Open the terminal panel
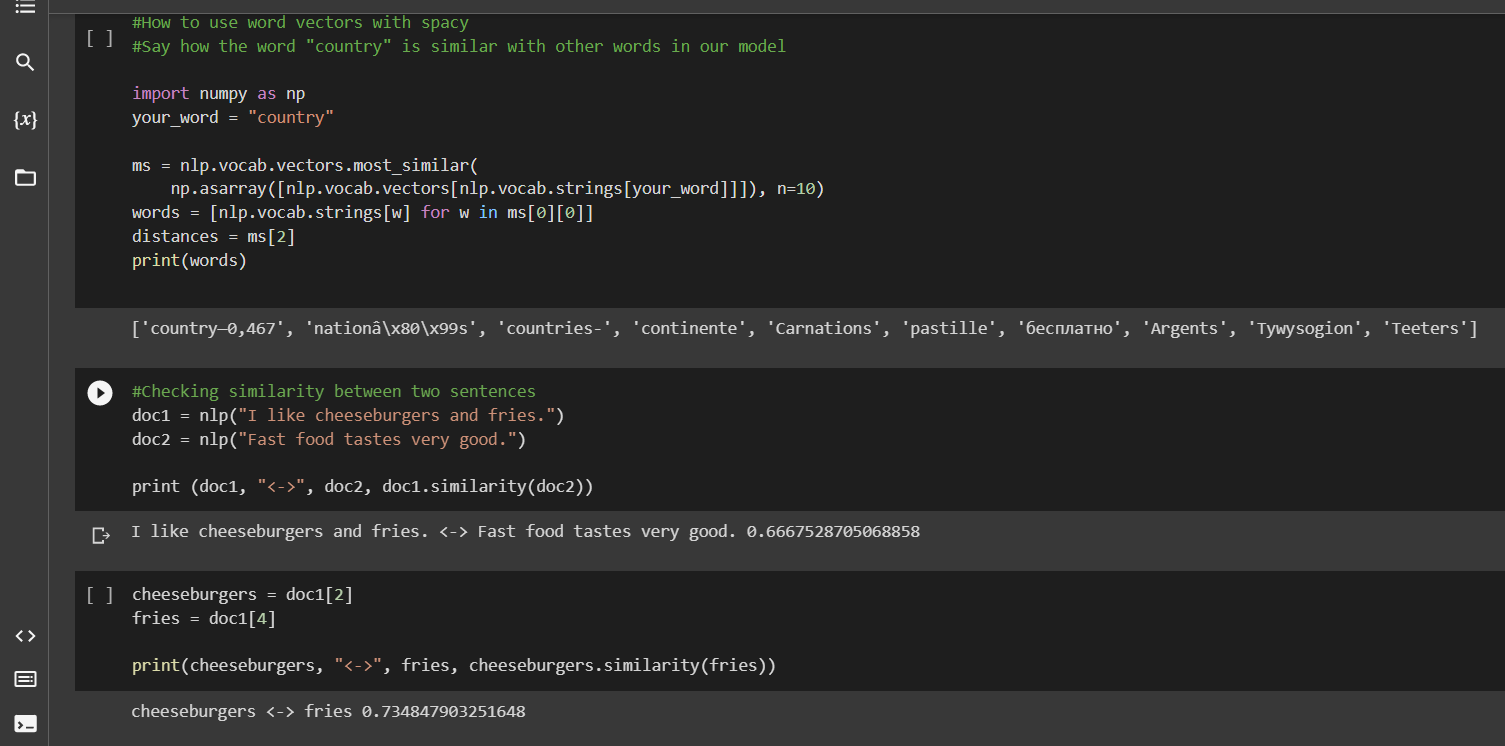This screenshot has height=746, width=1505. (x=25, y=723)
